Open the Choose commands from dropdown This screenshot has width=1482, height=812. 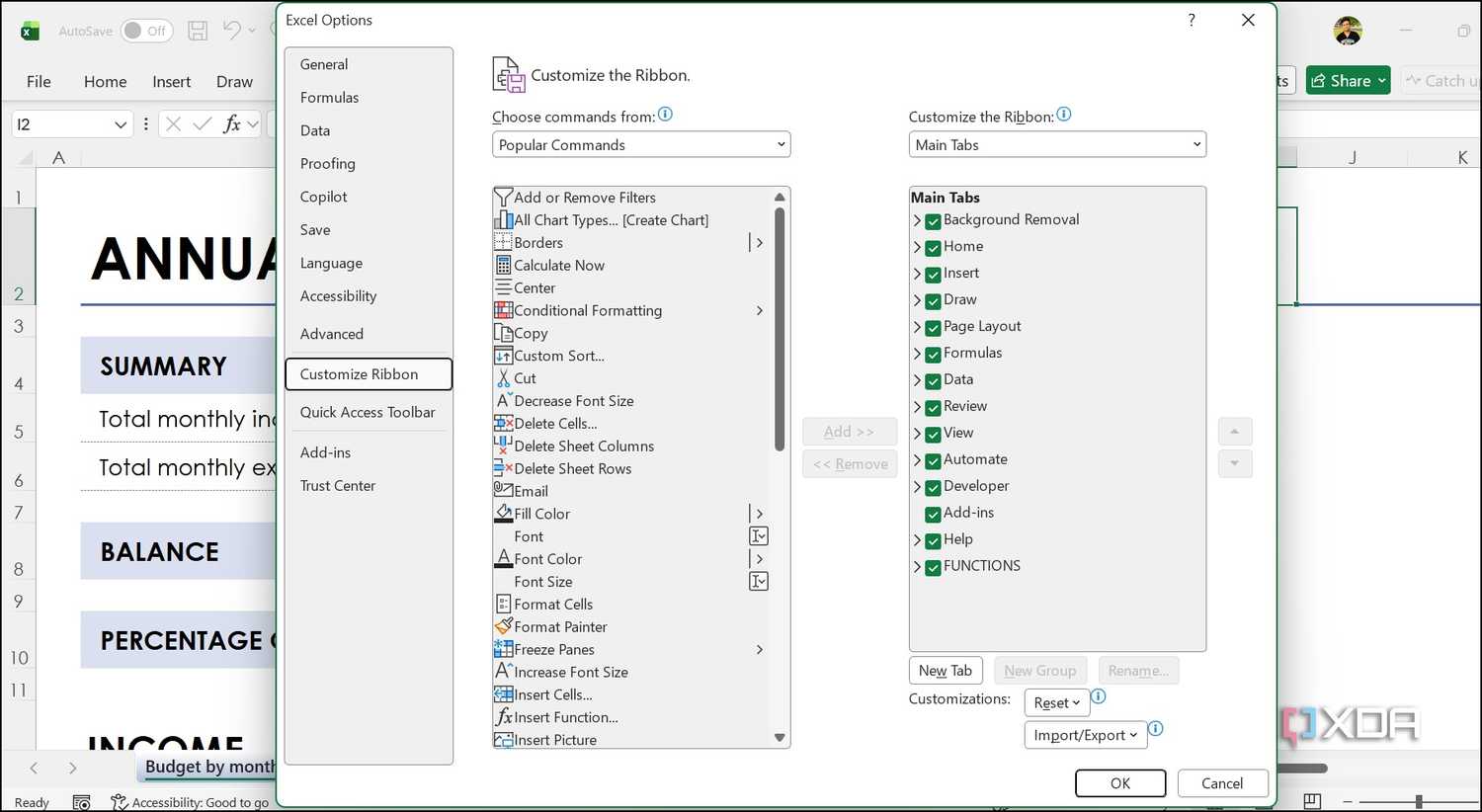click(641, 145)
